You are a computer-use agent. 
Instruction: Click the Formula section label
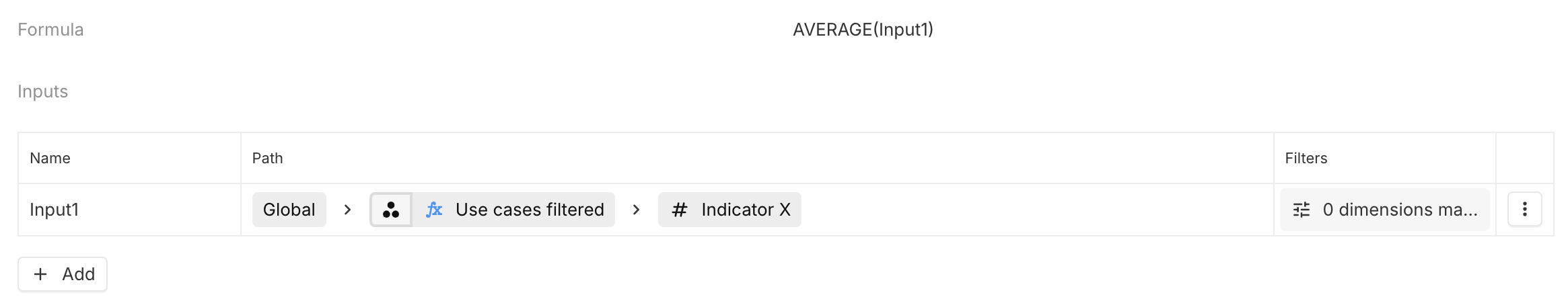click(50, 30)
